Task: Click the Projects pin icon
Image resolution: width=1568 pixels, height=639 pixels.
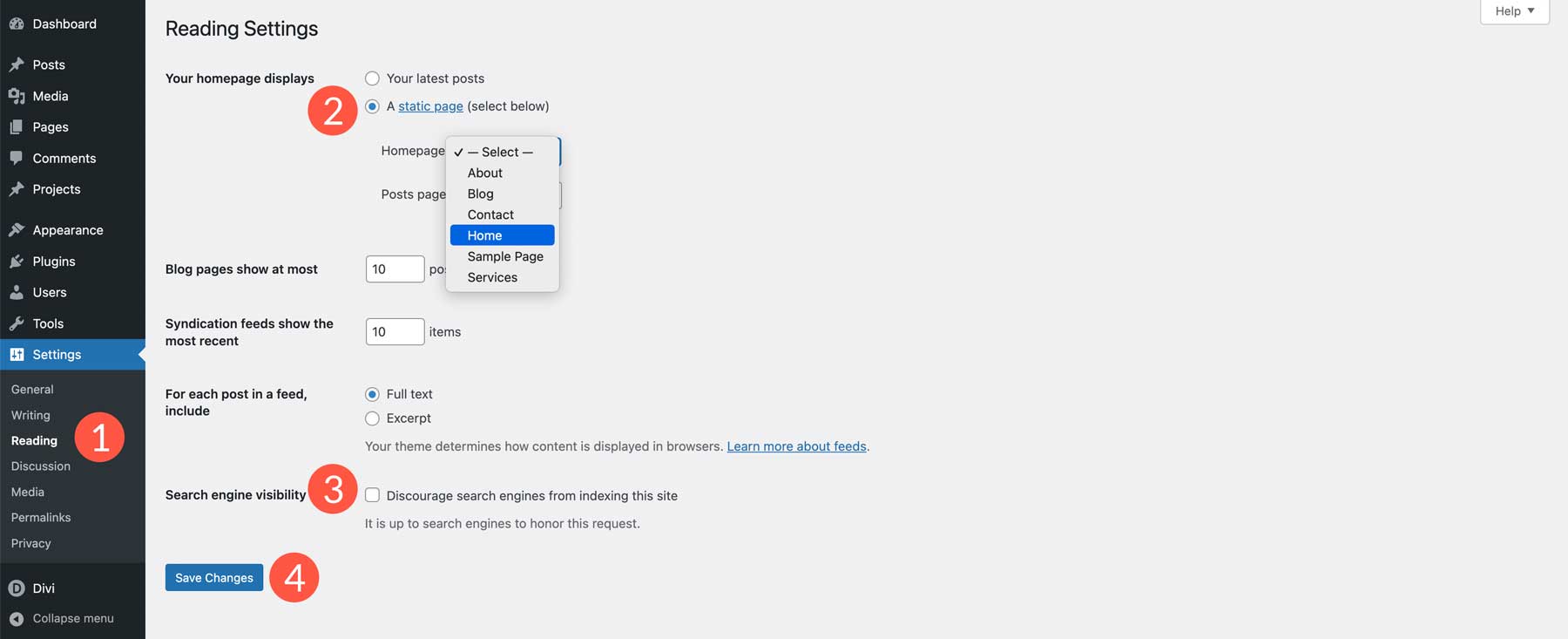Action: (17, 189)
